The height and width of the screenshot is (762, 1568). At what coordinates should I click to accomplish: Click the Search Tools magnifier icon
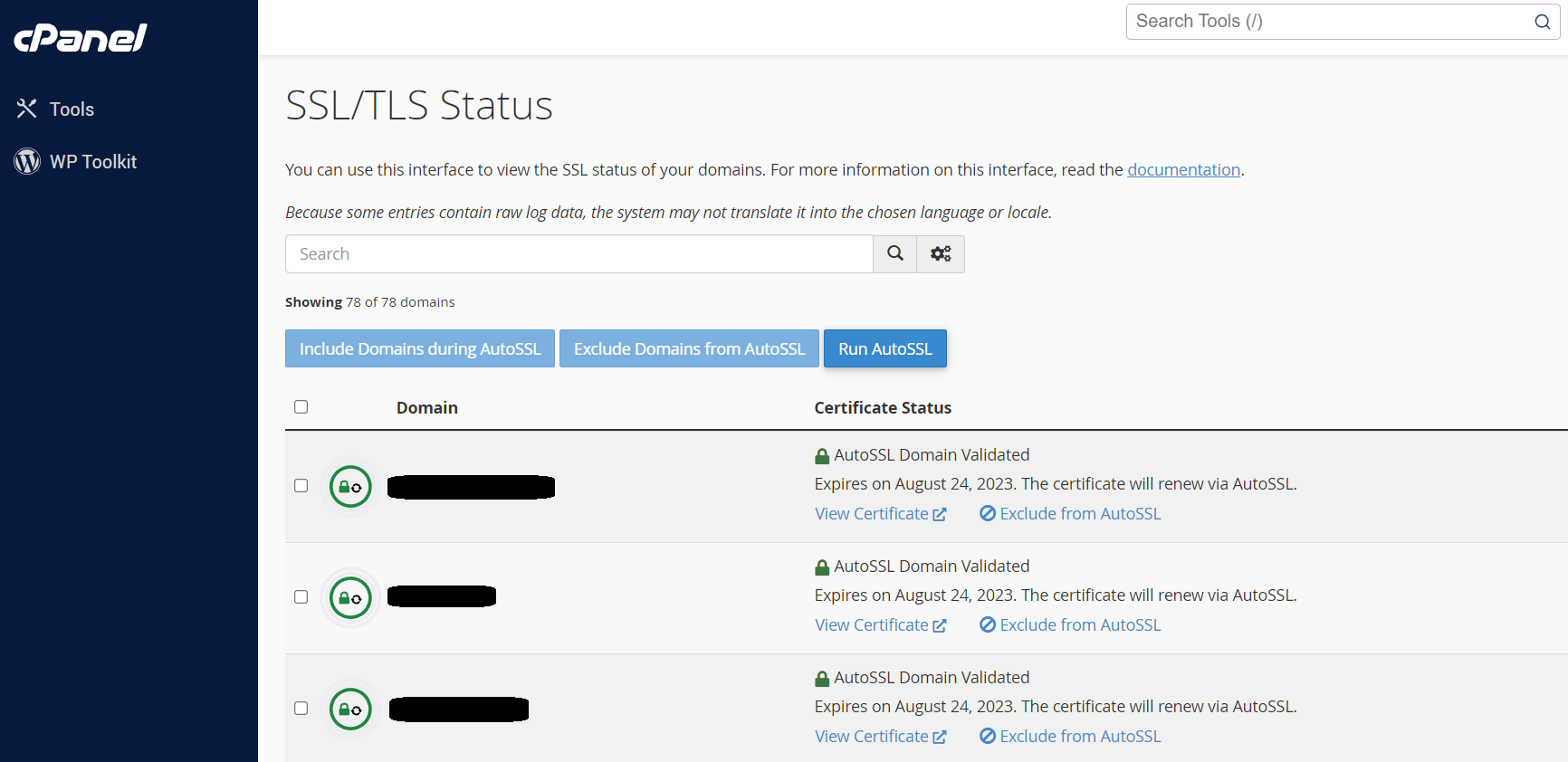click(x=1543, y=22)
